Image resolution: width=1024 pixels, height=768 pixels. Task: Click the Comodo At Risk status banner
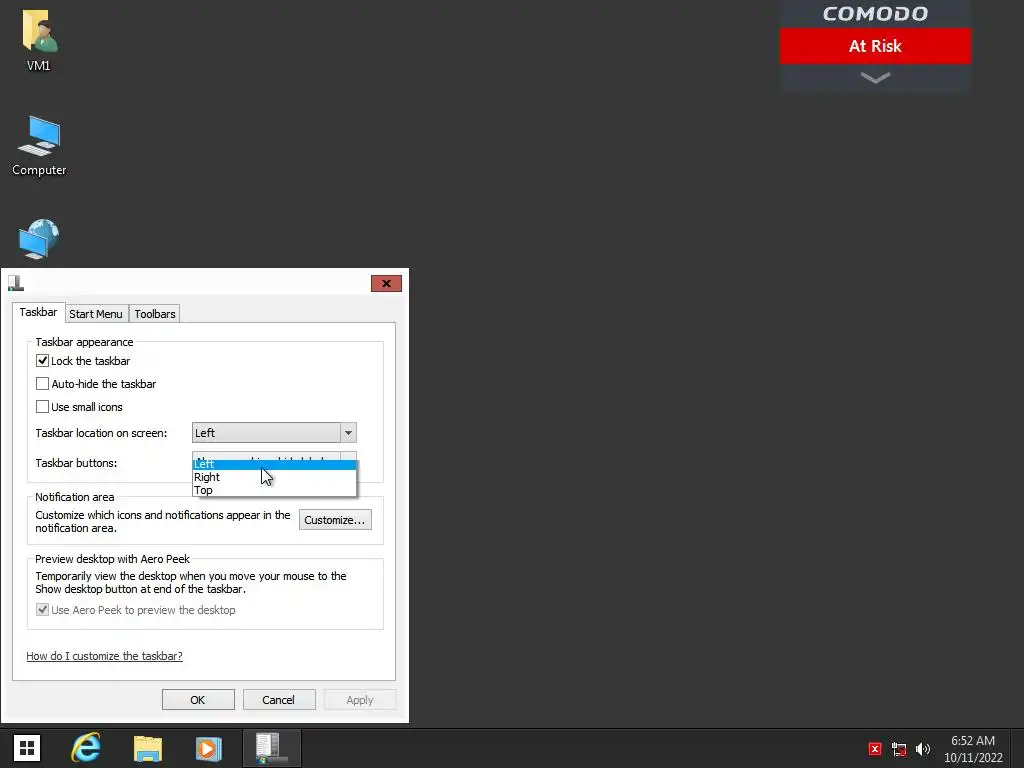pyautogui.click(x=875, y=46)
